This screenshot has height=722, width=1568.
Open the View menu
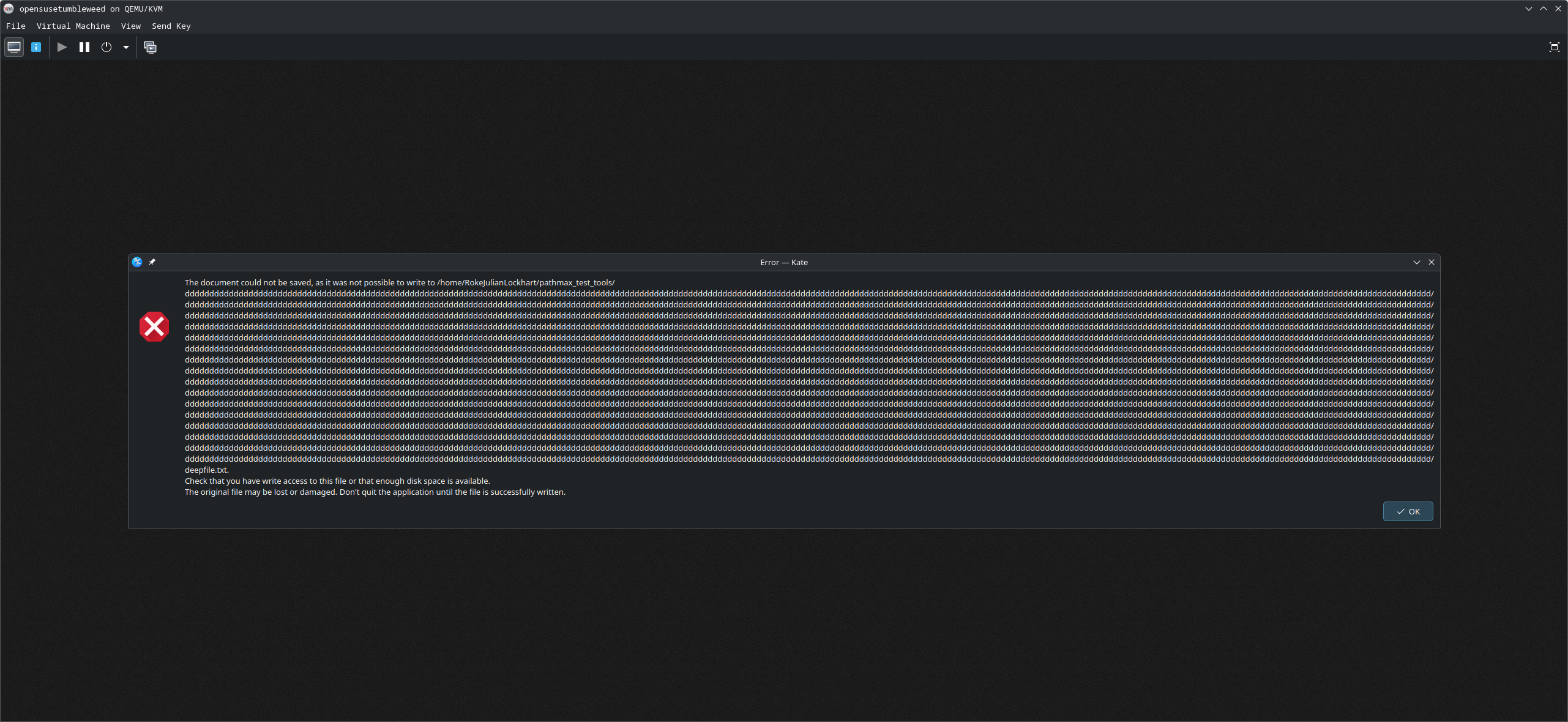(x=130, y=26)
